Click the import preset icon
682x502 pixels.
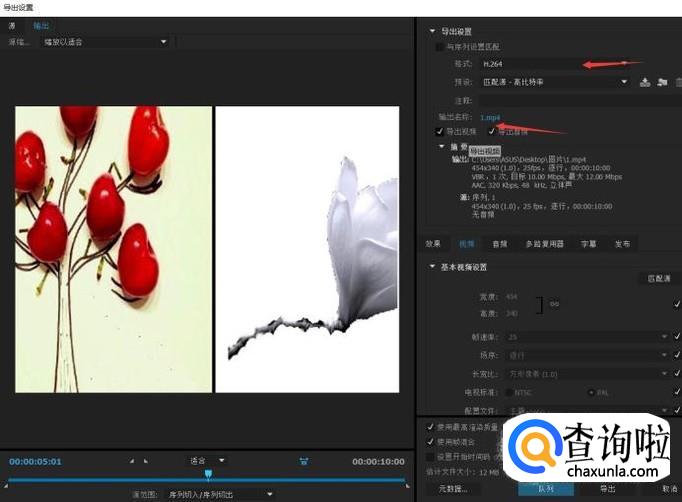[661, 82]
